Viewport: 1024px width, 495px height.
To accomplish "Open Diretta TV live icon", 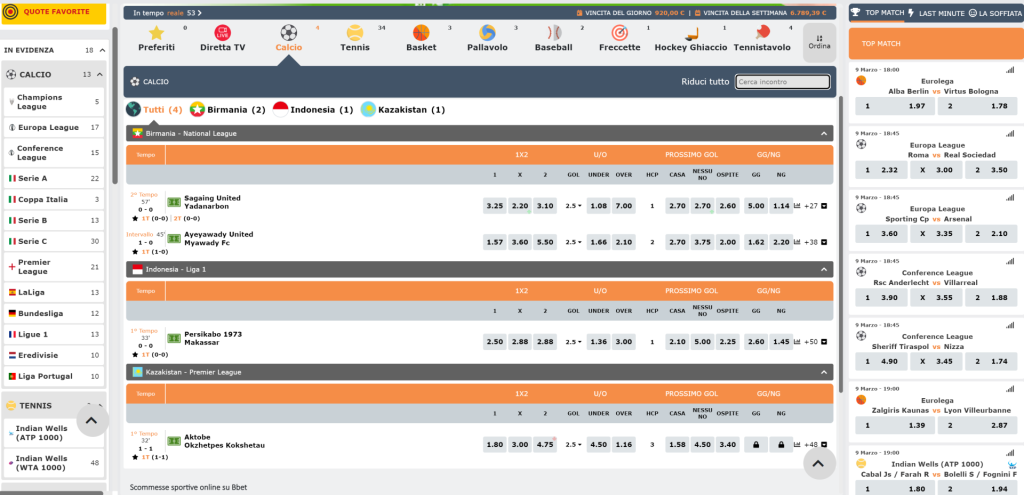I will pyautogui.click(x=223, y=33).
